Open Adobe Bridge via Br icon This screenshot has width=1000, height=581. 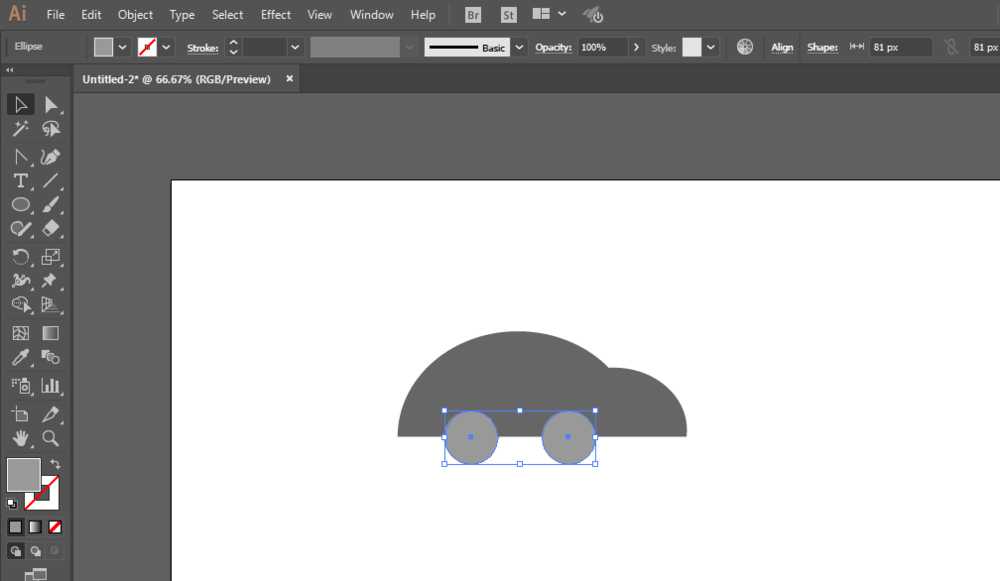point(473,15)
